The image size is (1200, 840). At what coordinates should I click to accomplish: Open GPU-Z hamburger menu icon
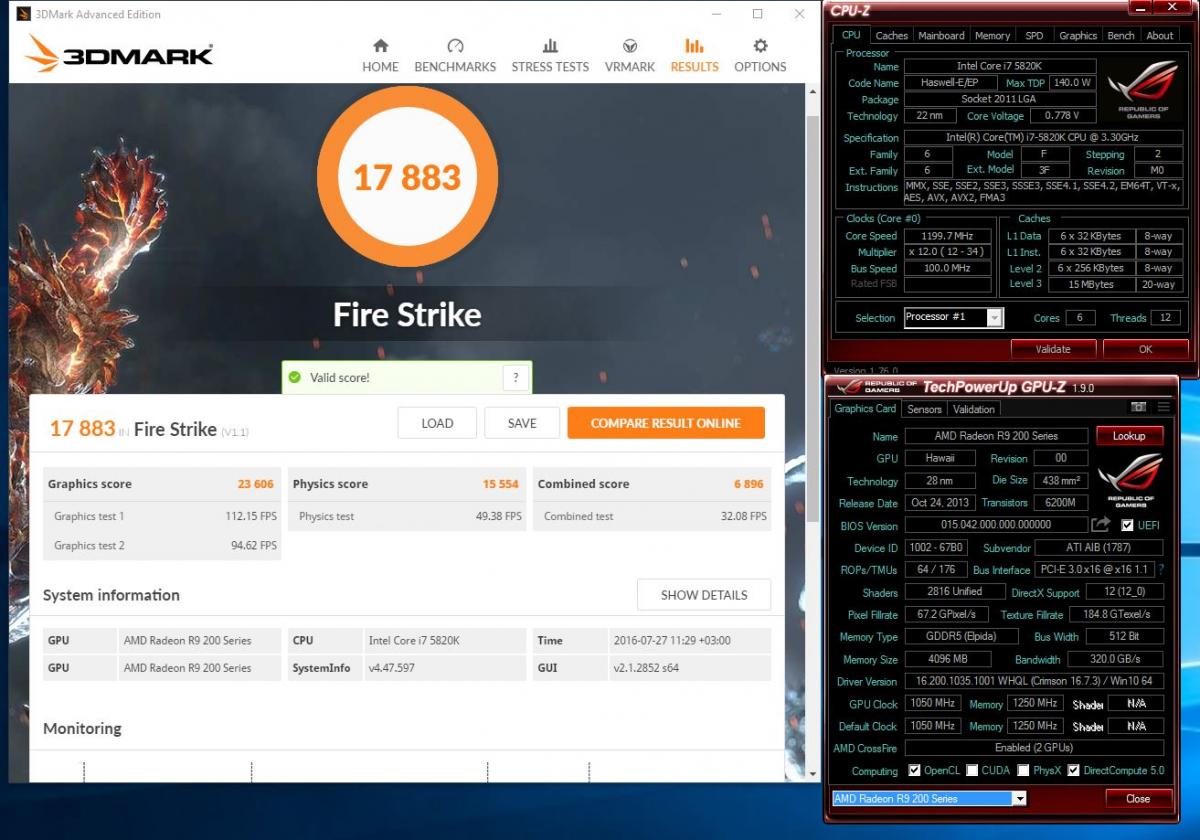point(1163,407)
